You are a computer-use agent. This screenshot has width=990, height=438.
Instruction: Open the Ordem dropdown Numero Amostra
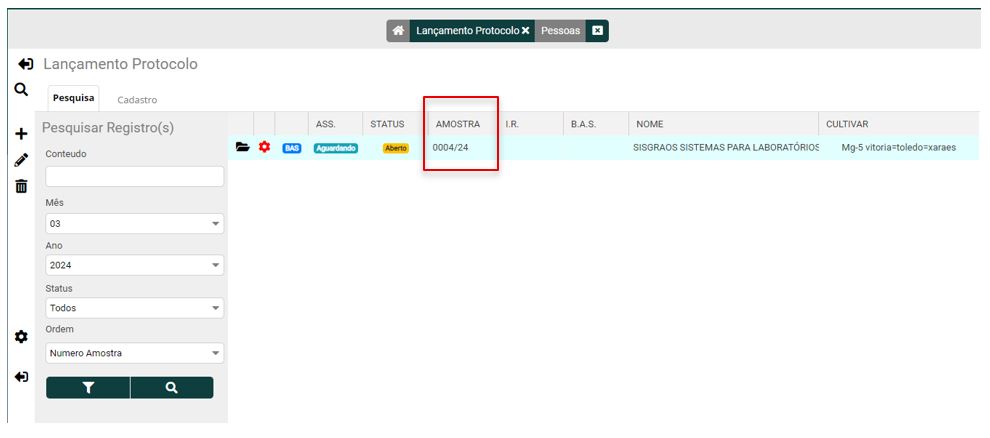tap(134, 353)
